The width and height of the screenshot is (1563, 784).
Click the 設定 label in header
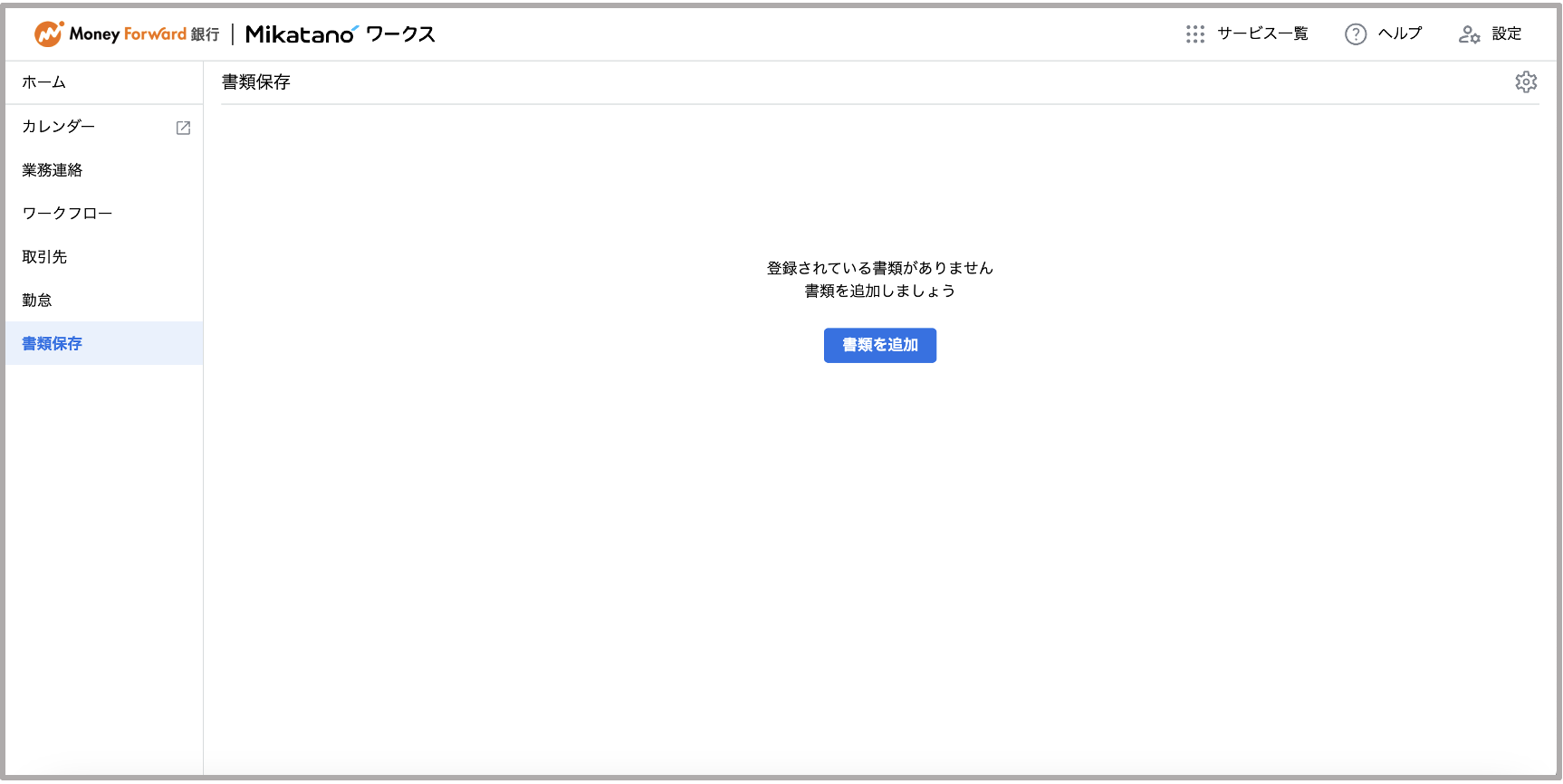1507,33
